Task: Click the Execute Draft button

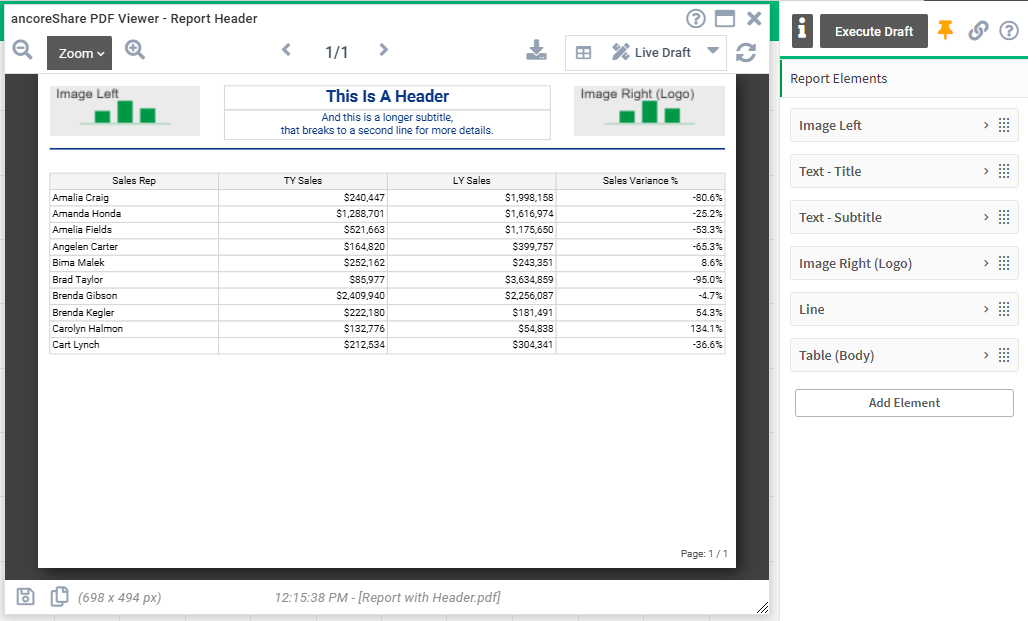Action: click(874, 31)
